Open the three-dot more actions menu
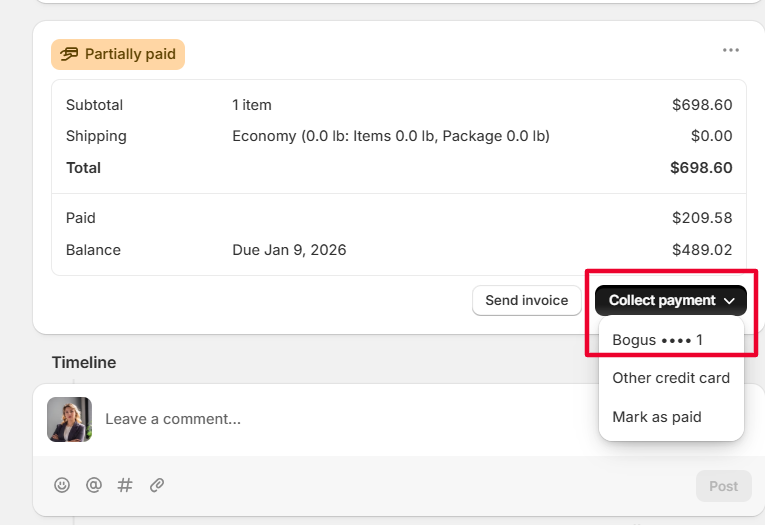 click(730, 50)
